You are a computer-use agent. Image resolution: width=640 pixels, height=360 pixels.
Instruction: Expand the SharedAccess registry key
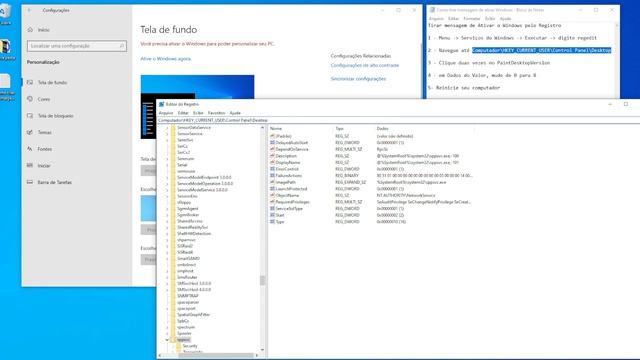[167, 221]
